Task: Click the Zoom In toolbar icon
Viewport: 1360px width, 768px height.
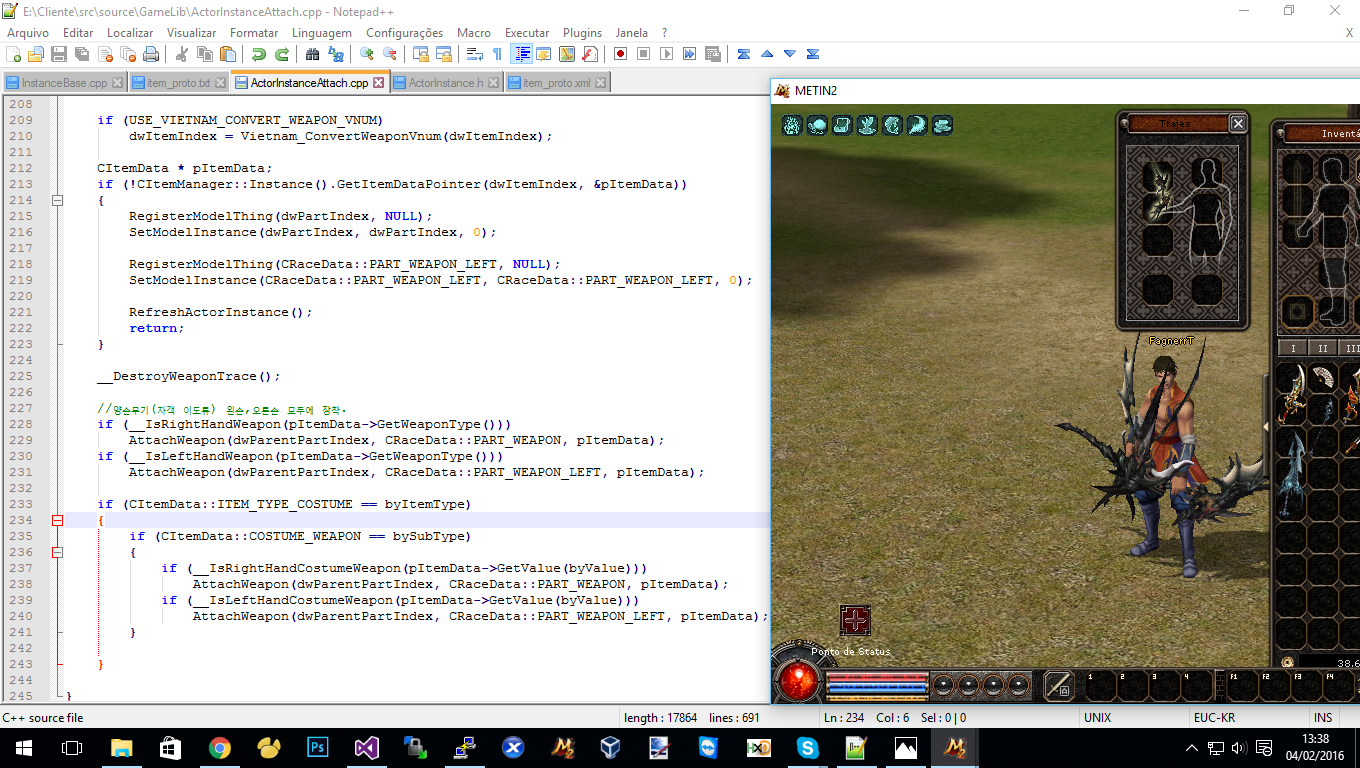Action: 367,54
